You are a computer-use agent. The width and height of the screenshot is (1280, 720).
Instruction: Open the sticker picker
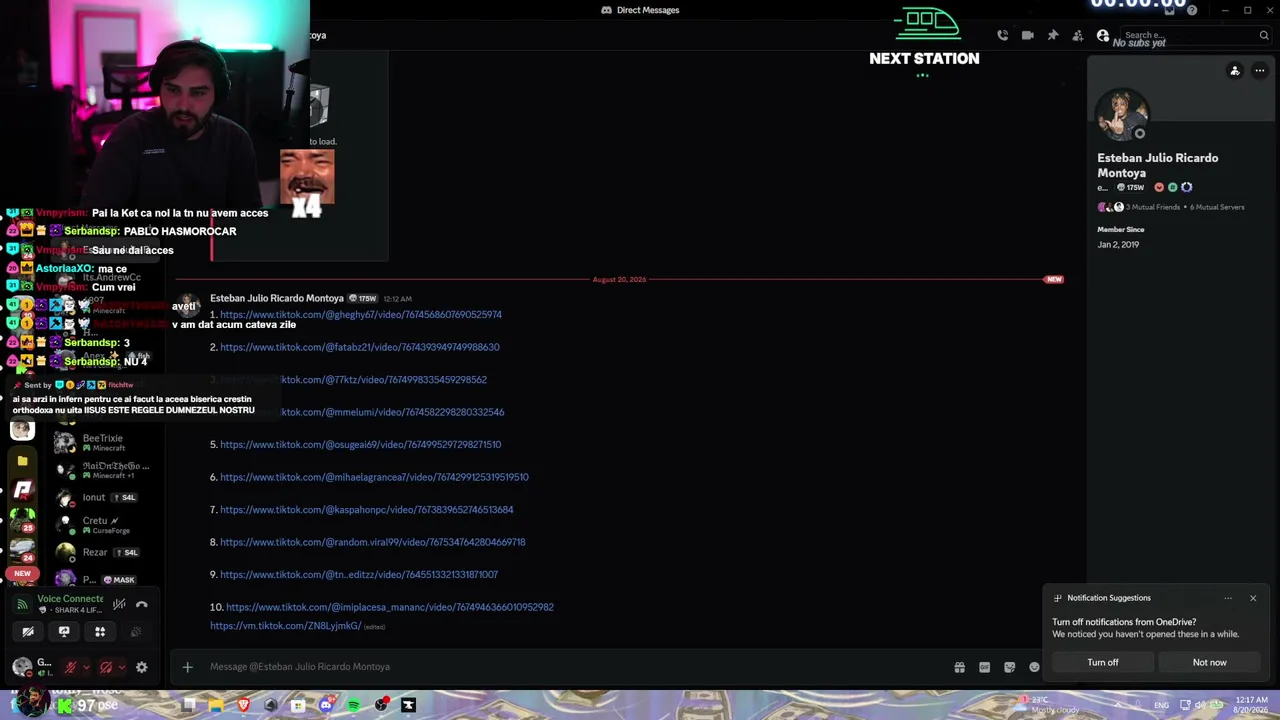(x=1010, y=667)
